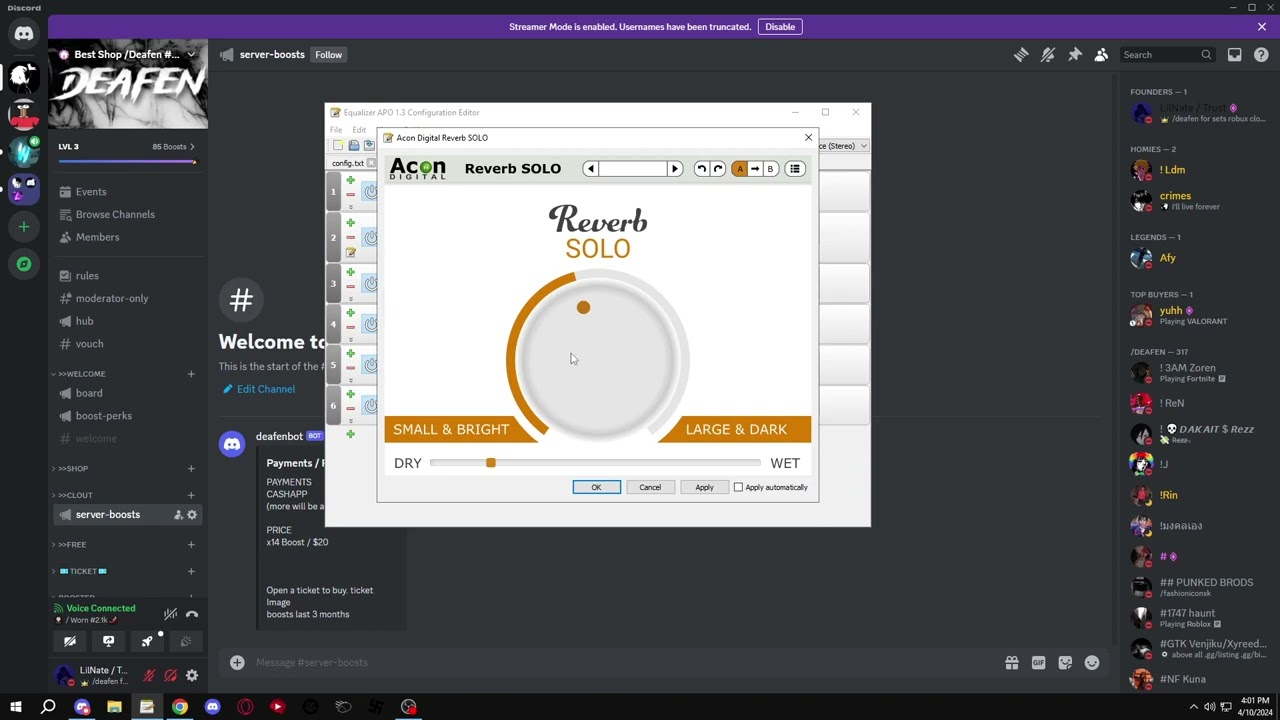Go to previous preset with left arrow
The image size is (1280, 720).
590,169
